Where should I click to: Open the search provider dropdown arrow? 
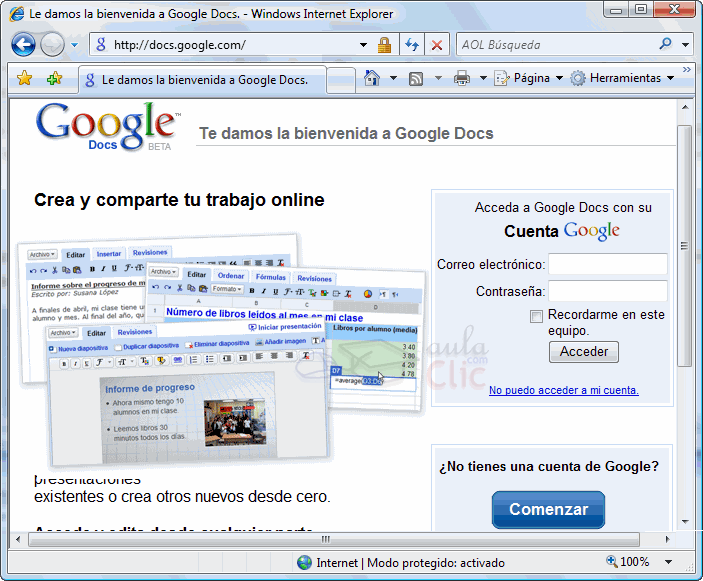pos(686,45)
